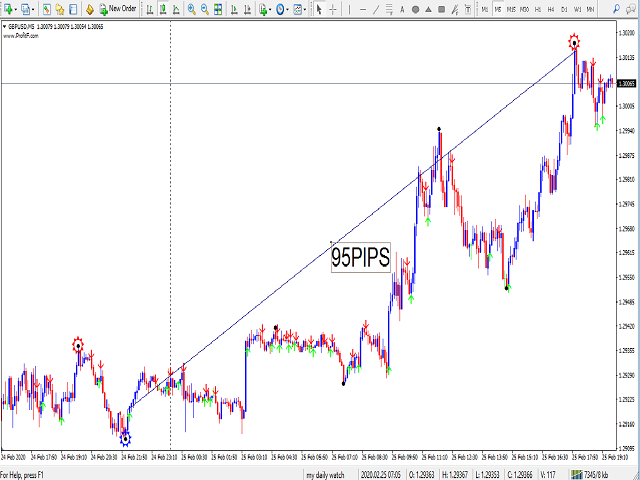Switch timeframe to H1
The width and height of the screenshot is (640, 480).
tap(538, 9)
